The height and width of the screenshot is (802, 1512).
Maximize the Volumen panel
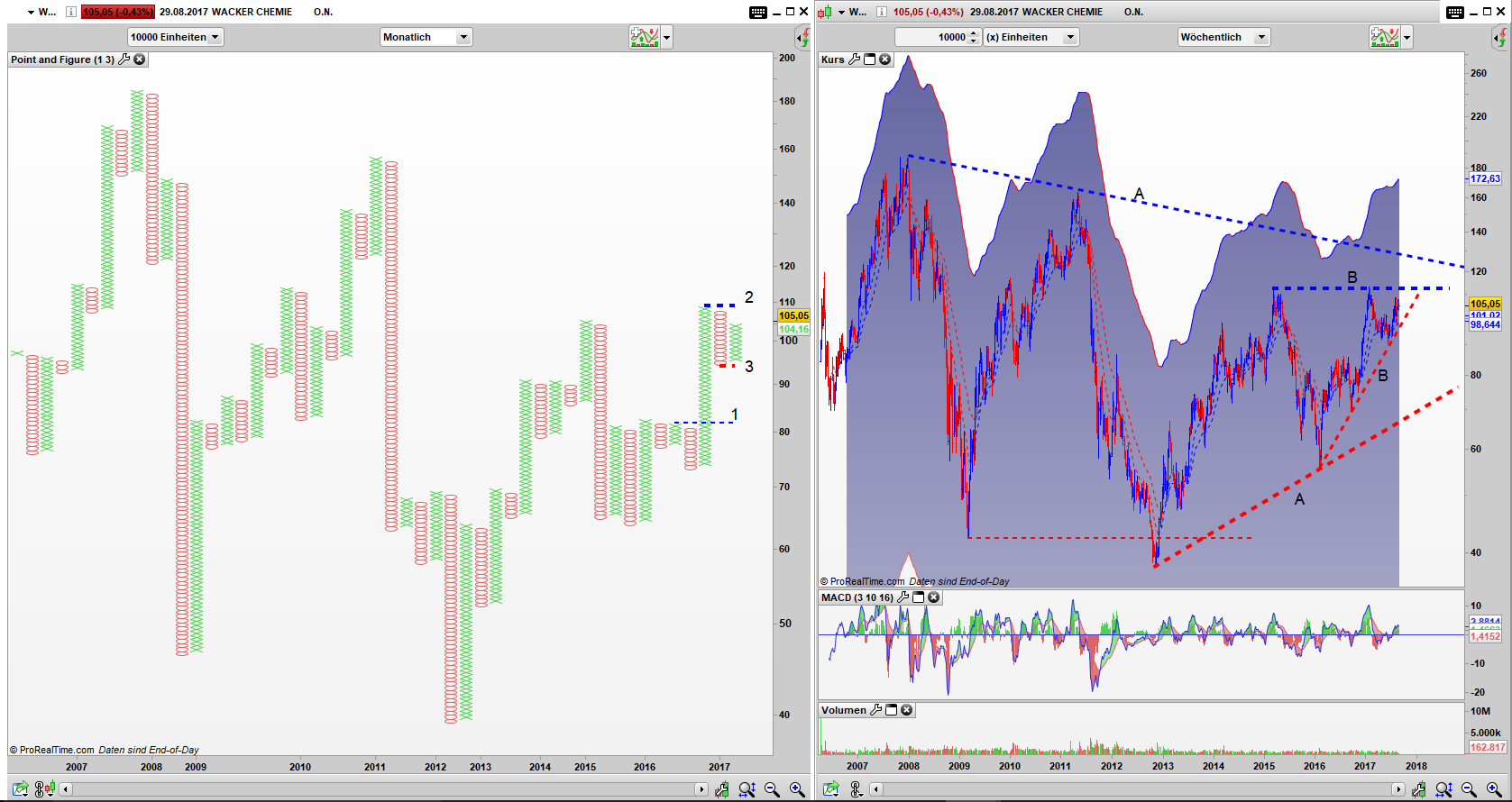[x=892, y=710]
